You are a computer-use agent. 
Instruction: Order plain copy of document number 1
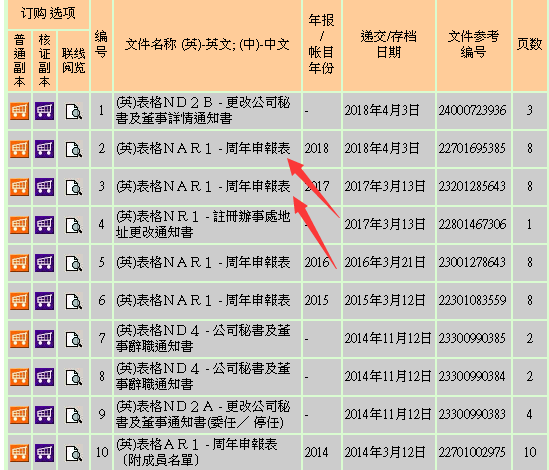point(19,111)
